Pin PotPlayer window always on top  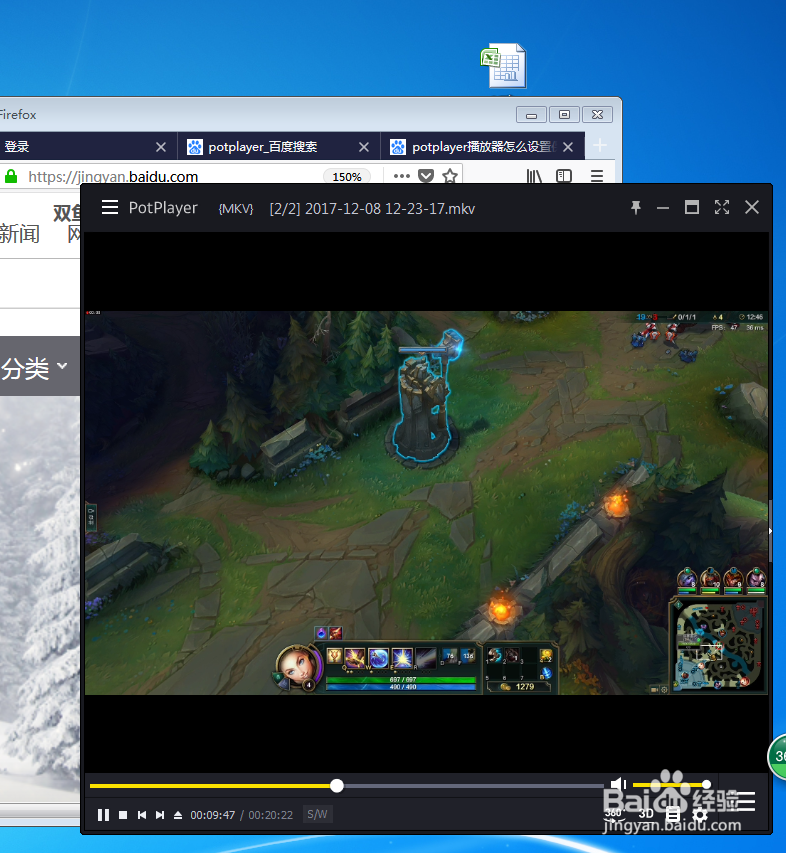pos(635,207)
